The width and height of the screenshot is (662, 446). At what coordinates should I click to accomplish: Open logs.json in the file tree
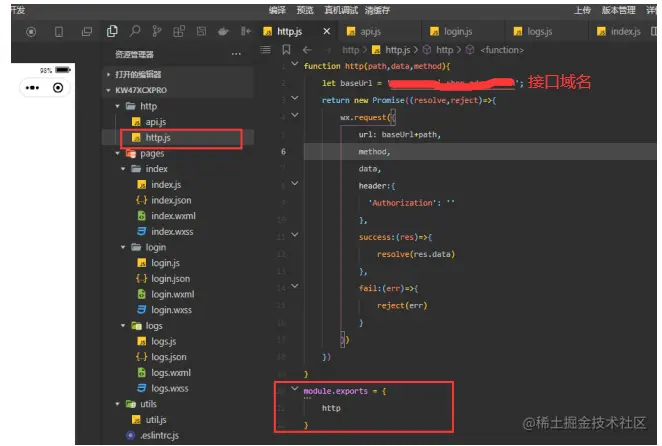[168, 357]
